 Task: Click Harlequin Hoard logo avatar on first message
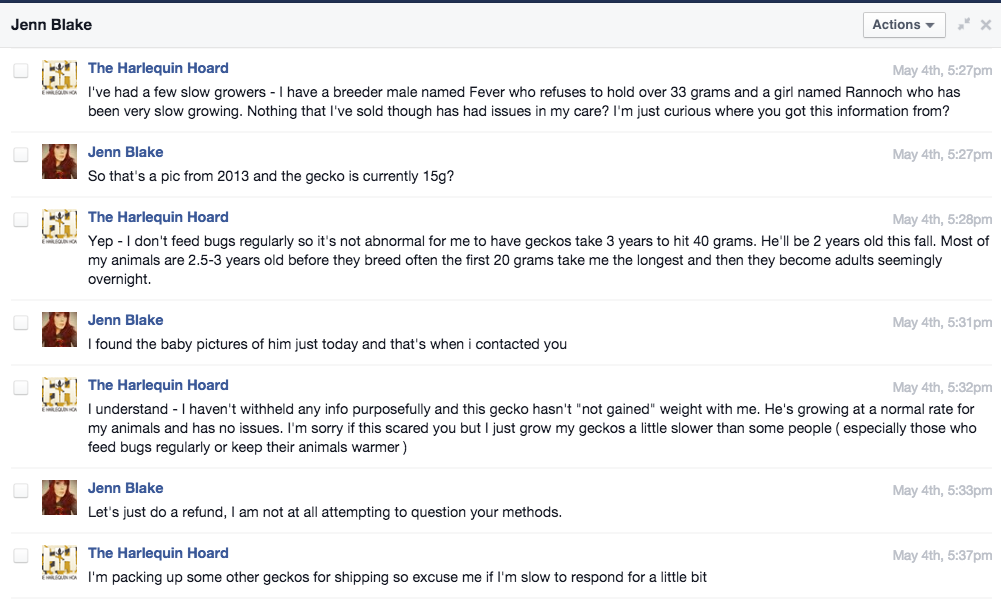tap(59, 77)
